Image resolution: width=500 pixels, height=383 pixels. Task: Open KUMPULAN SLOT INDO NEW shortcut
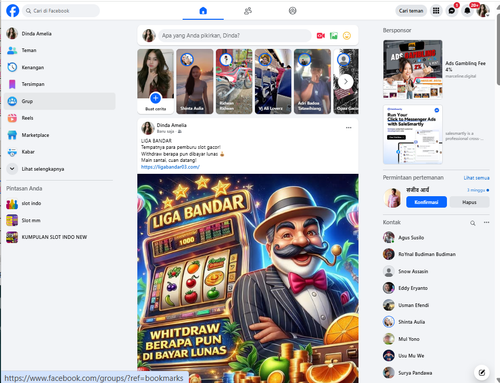click(x=60, y=237)
